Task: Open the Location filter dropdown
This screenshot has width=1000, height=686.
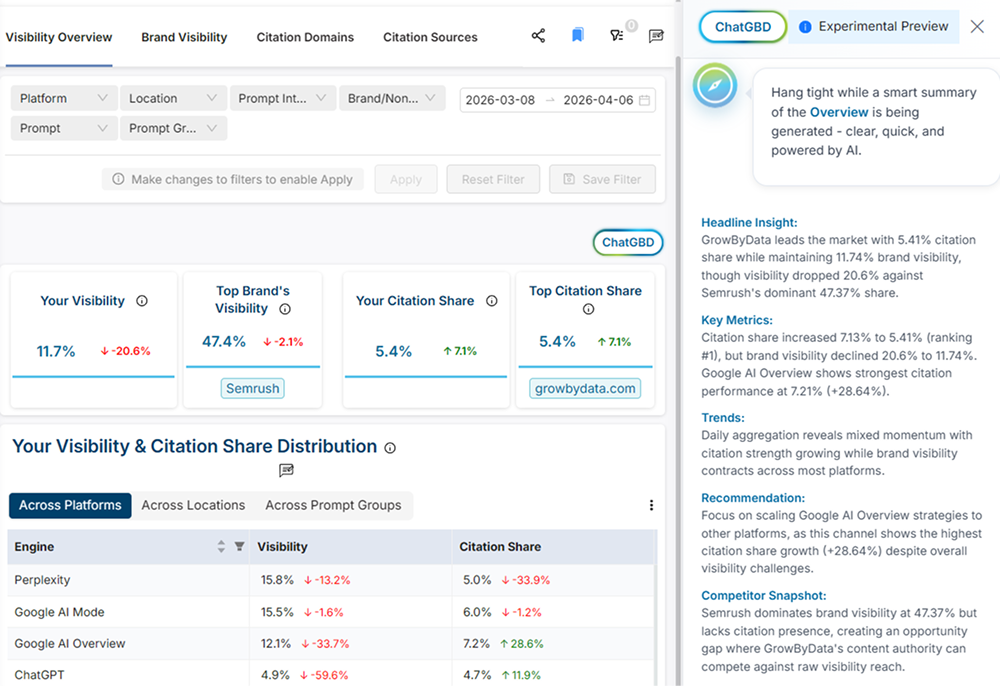Action: pos(172,98)
